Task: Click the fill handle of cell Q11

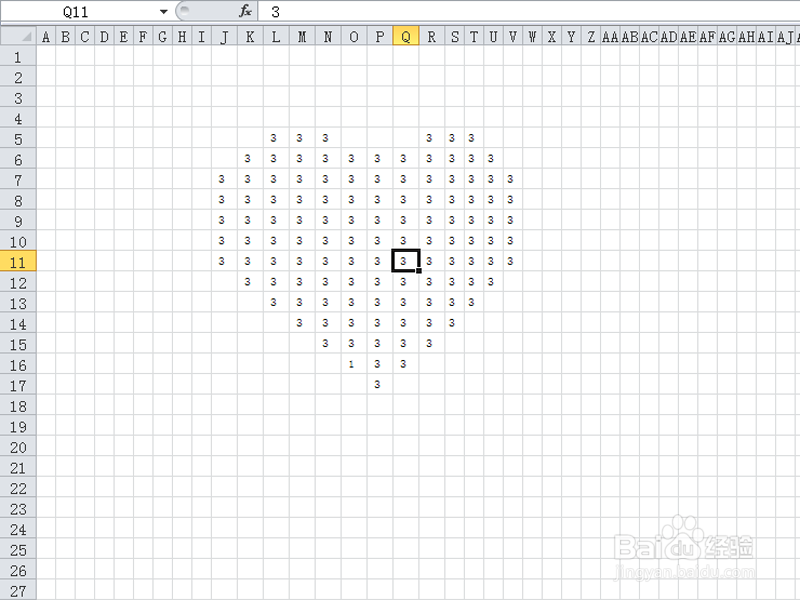Action: 419,270
